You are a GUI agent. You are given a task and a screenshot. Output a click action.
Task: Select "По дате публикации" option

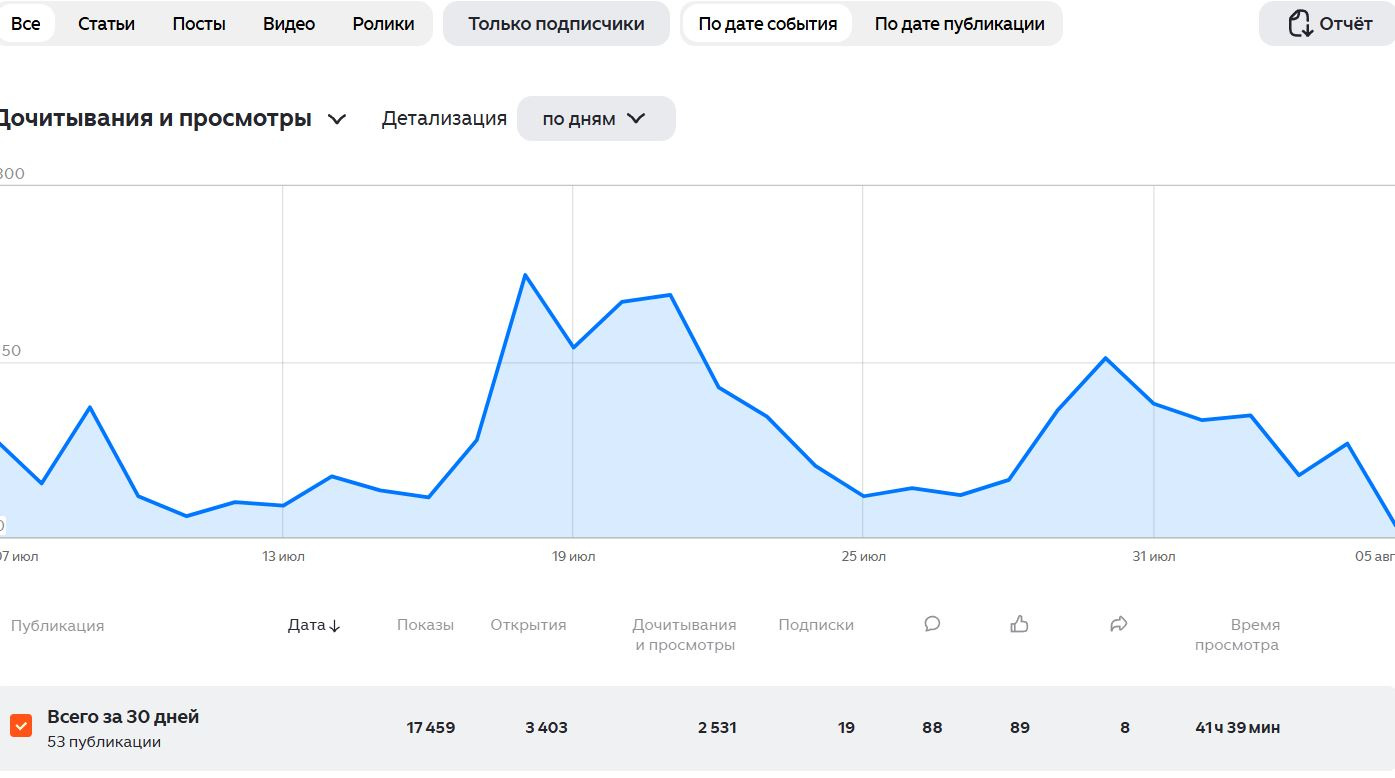pos(959,24)
